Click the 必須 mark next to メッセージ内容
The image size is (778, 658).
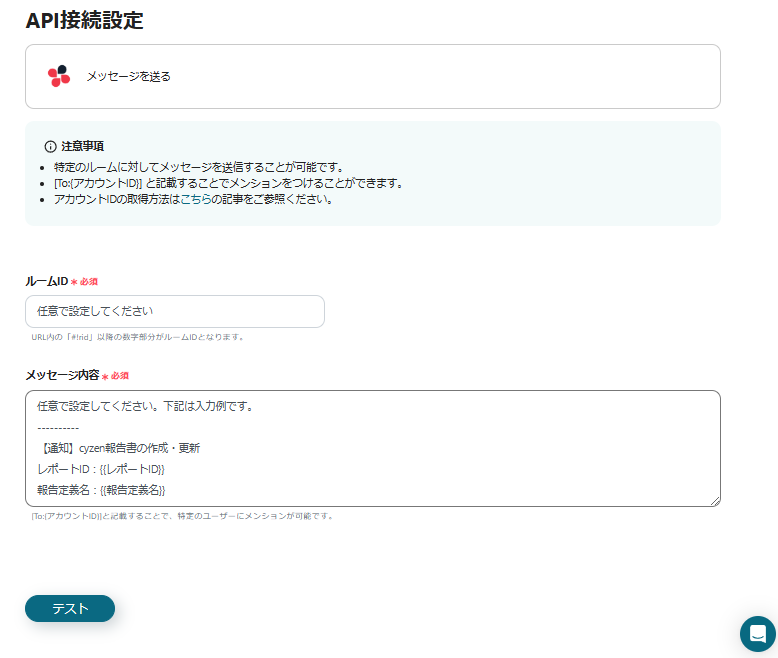point(115,376)
